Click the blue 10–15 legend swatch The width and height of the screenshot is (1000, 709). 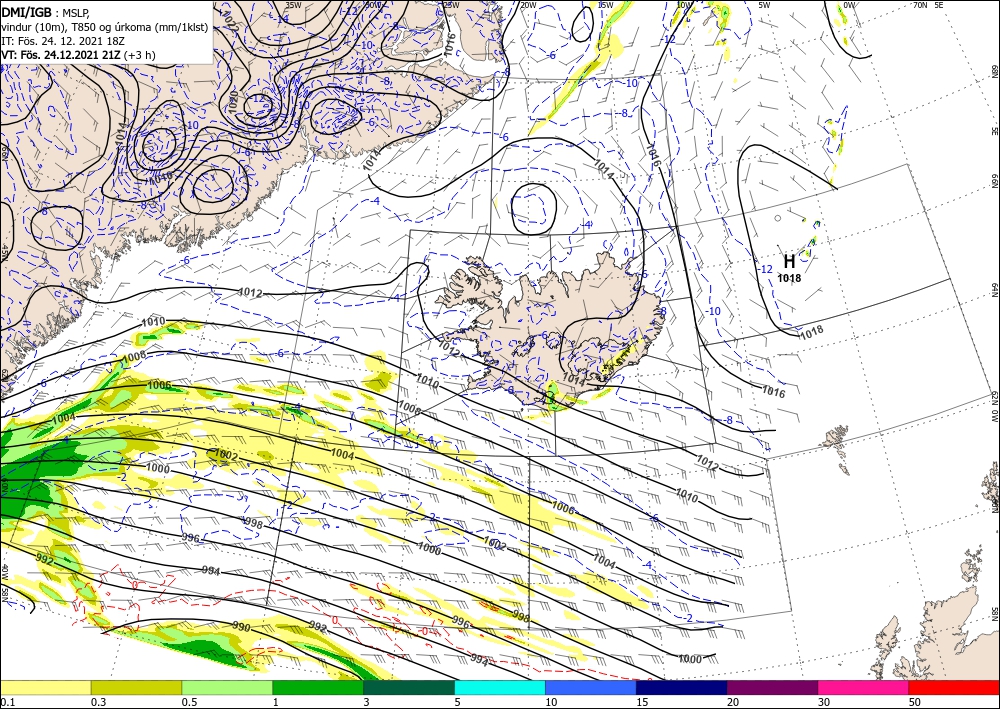591,687
